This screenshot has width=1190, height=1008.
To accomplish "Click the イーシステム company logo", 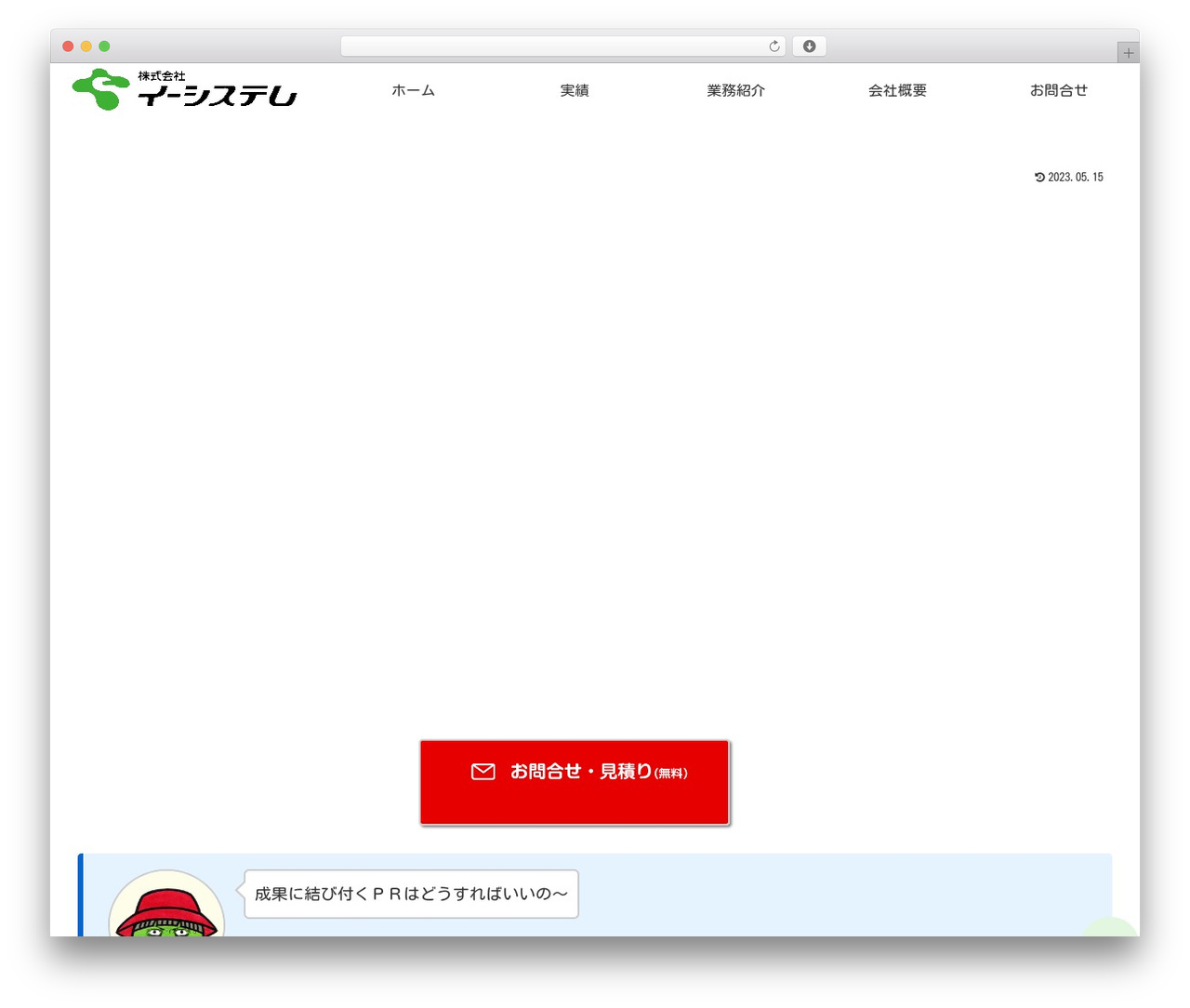I will click(184, 89).
